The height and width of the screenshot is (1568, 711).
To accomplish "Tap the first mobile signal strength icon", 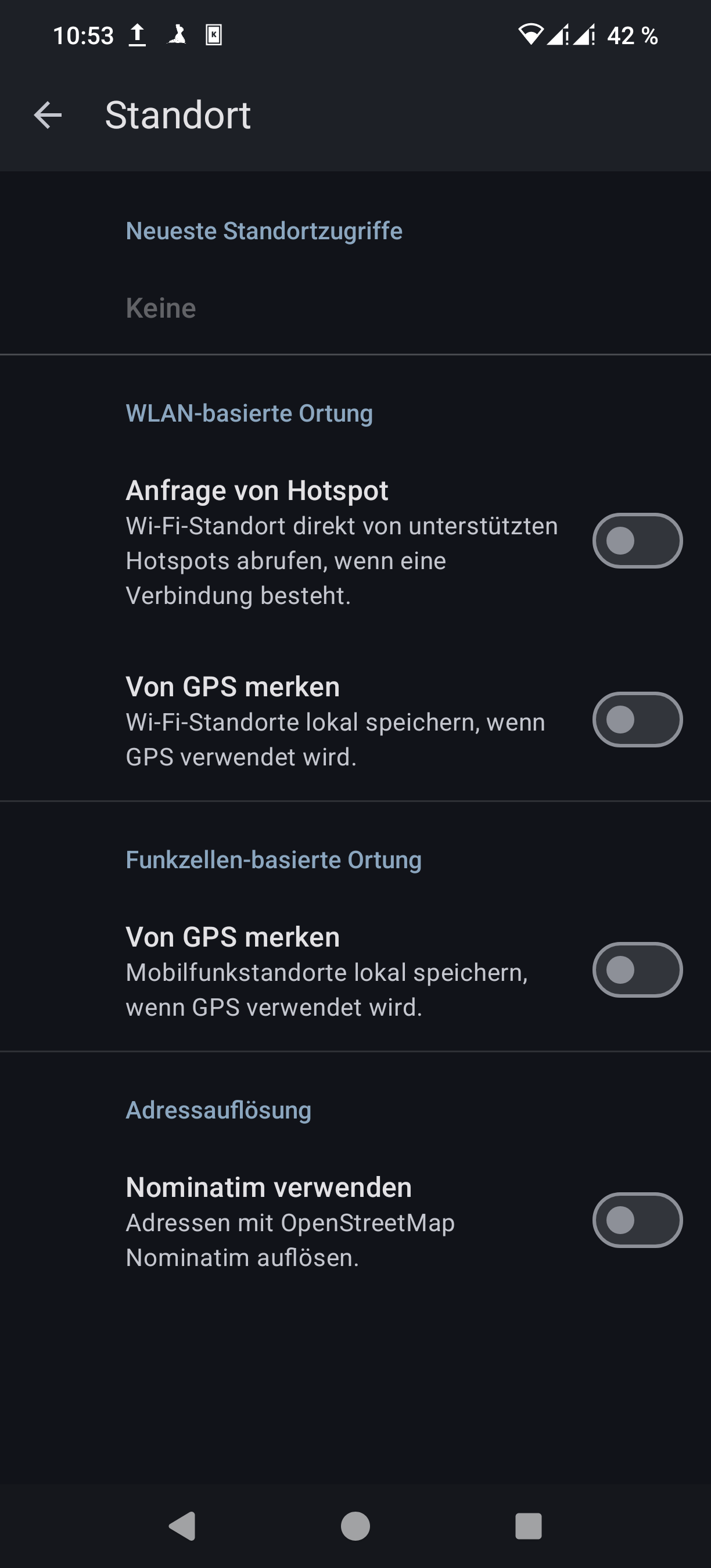I will point(558,35).
